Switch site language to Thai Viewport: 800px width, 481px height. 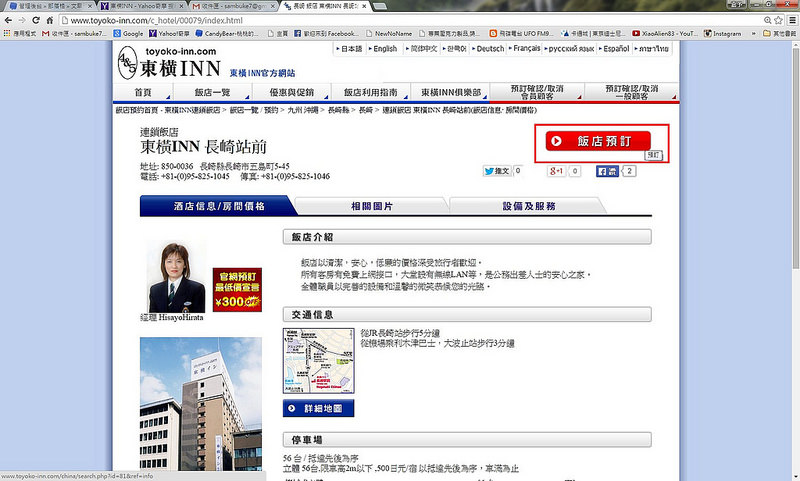tap(652, 48)
